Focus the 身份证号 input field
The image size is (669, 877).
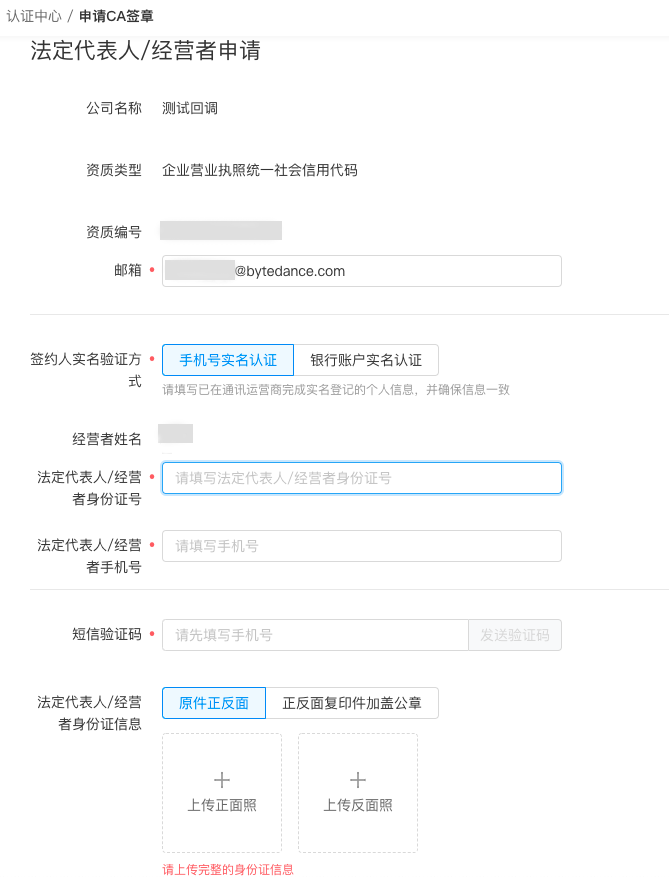[x=362, y=478]
